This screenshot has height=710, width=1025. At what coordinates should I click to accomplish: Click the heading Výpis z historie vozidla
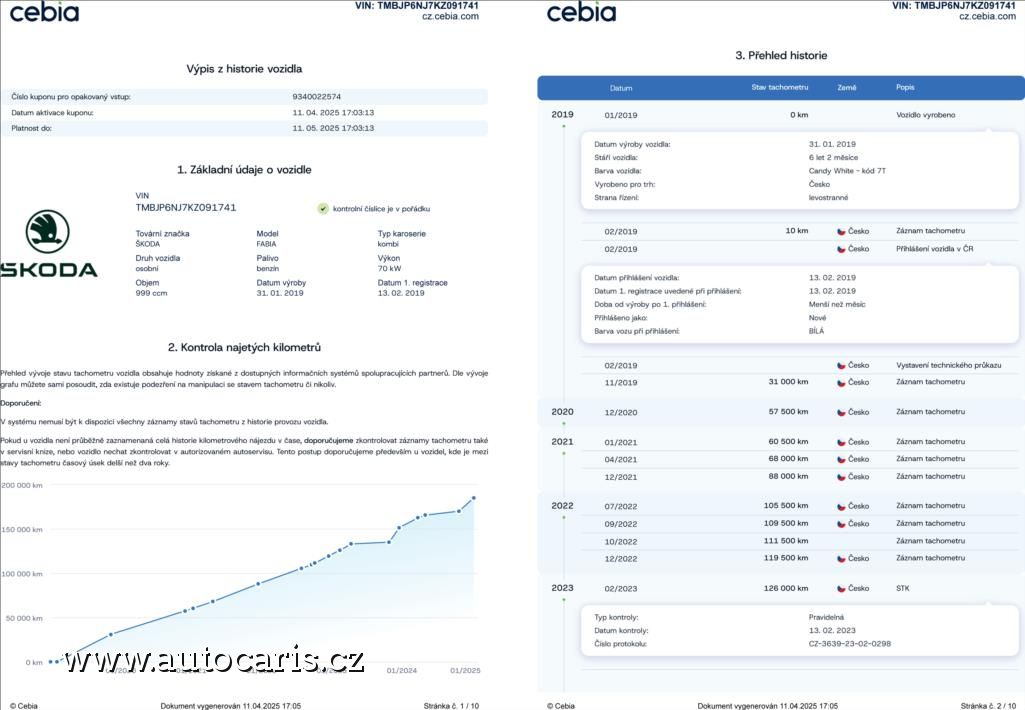(x=244, y=69)
